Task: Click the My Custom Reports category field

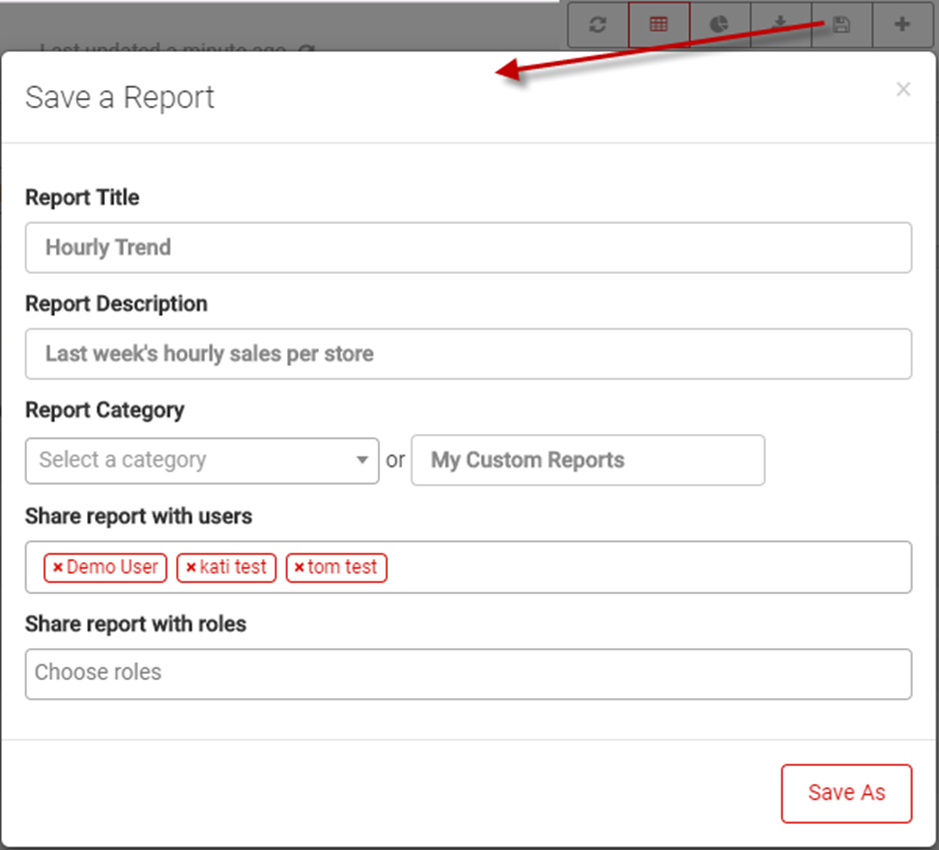Action: coord(587,461)
